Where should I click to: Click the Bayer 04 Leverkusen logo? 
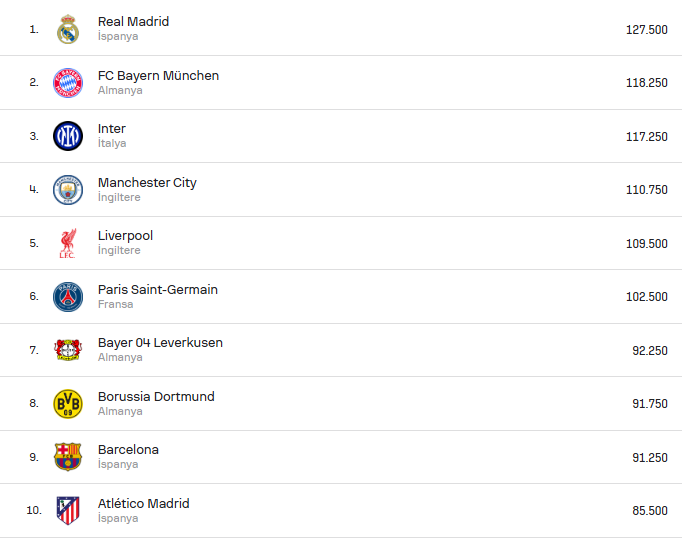click(x=68, y=350)
